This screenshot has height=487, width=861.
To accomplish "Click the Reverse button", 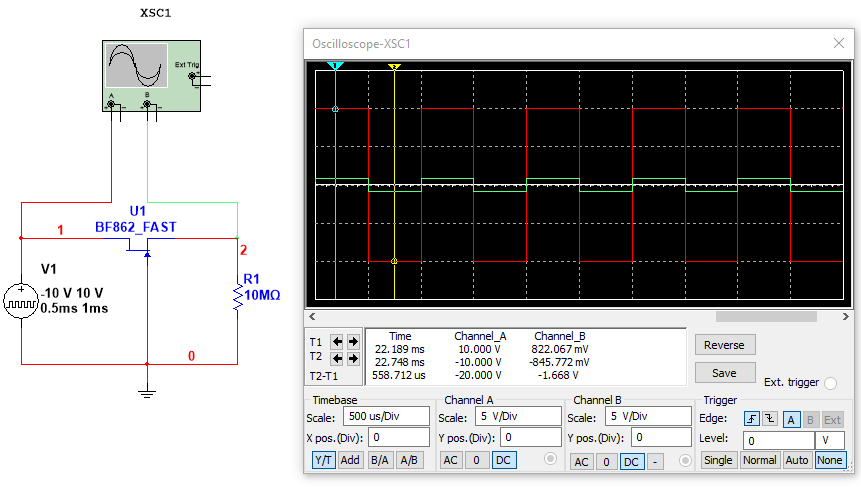I will [x=725, y=345].
